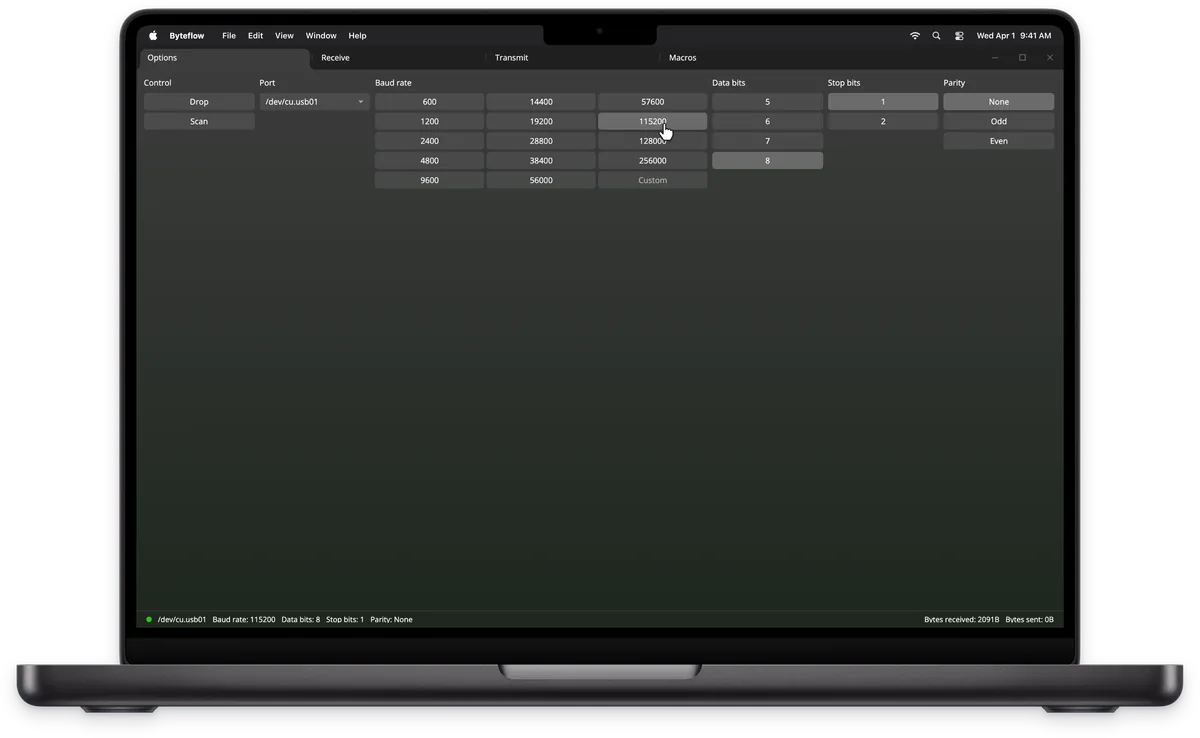Click status bar 'Data bits: 8'
The width and height of the screenshot is (1200, 738).
pos(301,620)
